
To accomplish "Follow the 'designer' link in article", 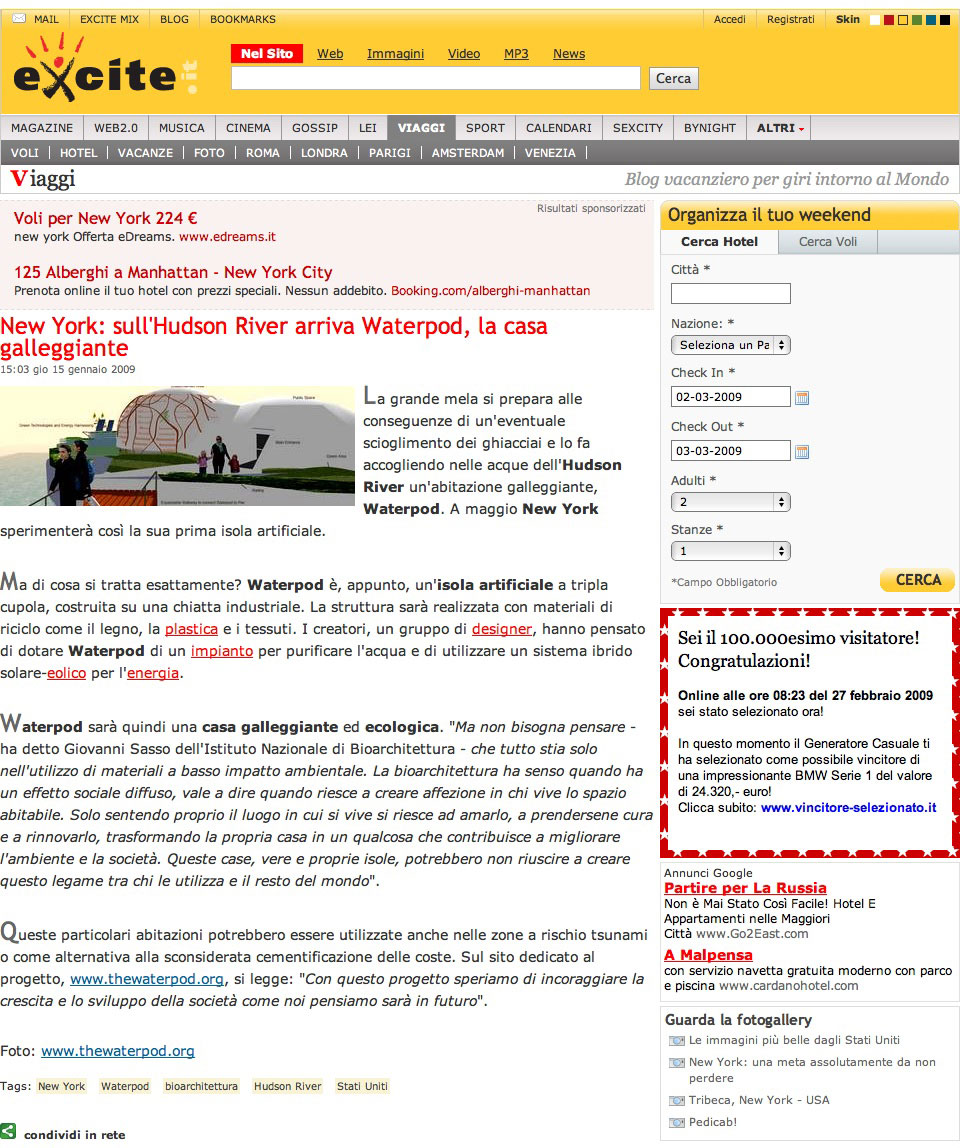I will [502, 629].
